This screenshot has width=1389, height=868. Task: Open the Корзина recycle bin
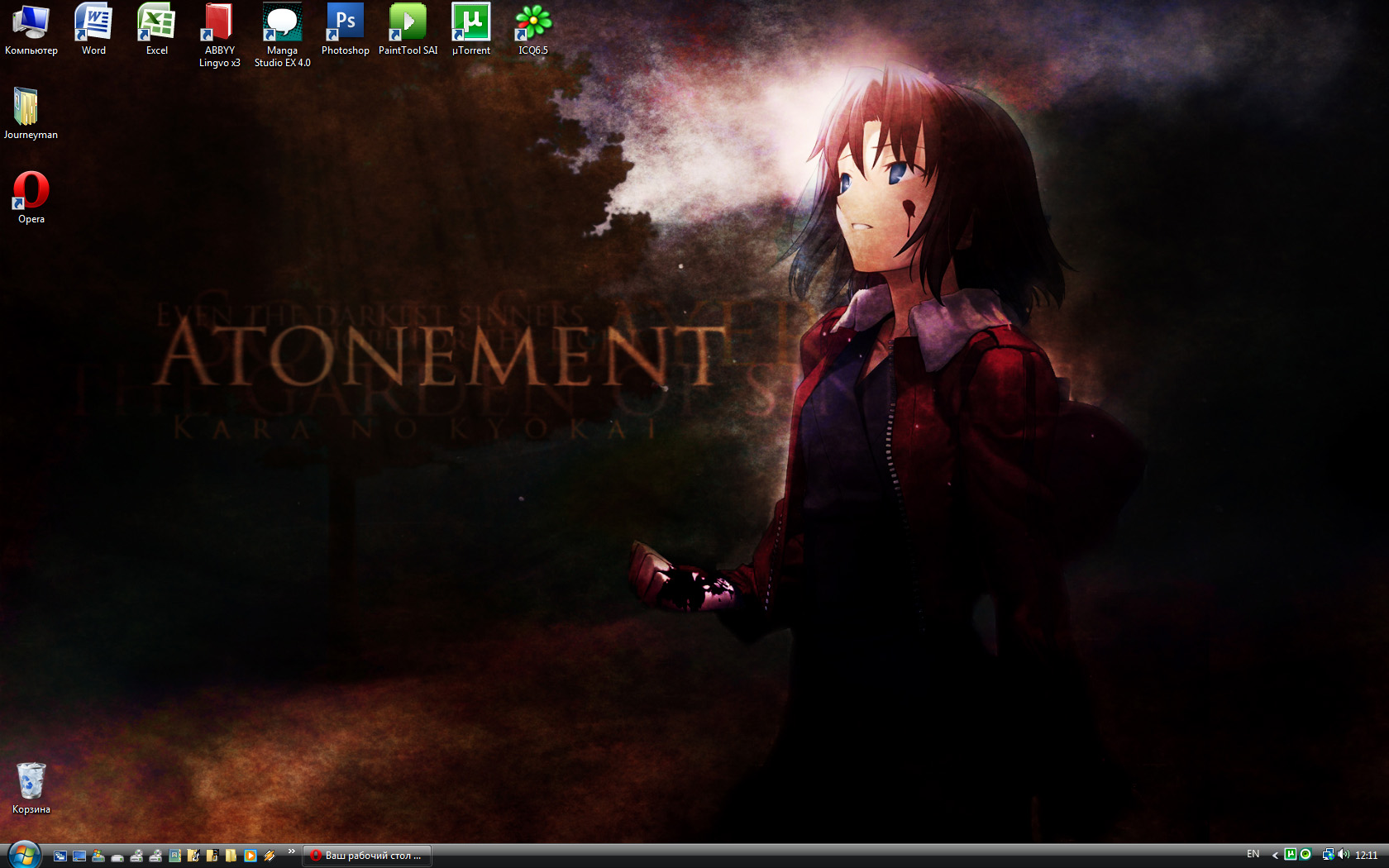[31, 788]
